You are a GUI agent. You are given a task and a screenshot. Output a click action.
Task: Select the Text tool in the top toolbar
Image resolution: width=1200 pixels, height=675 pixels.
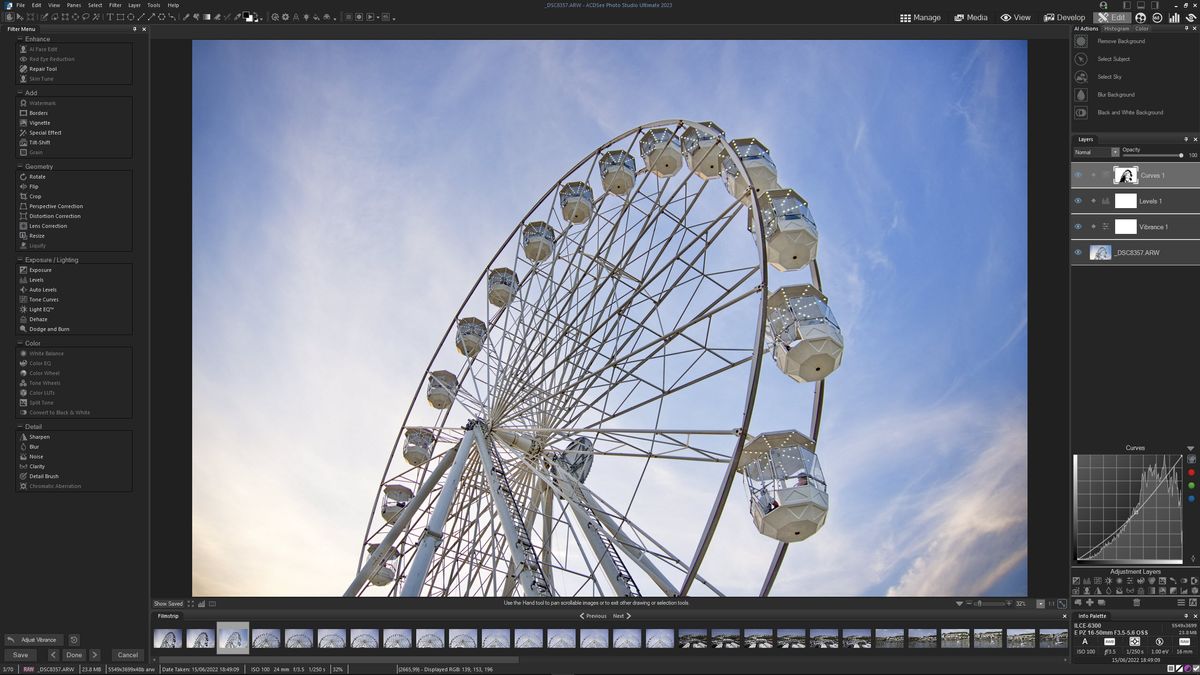tap(108, 17)
